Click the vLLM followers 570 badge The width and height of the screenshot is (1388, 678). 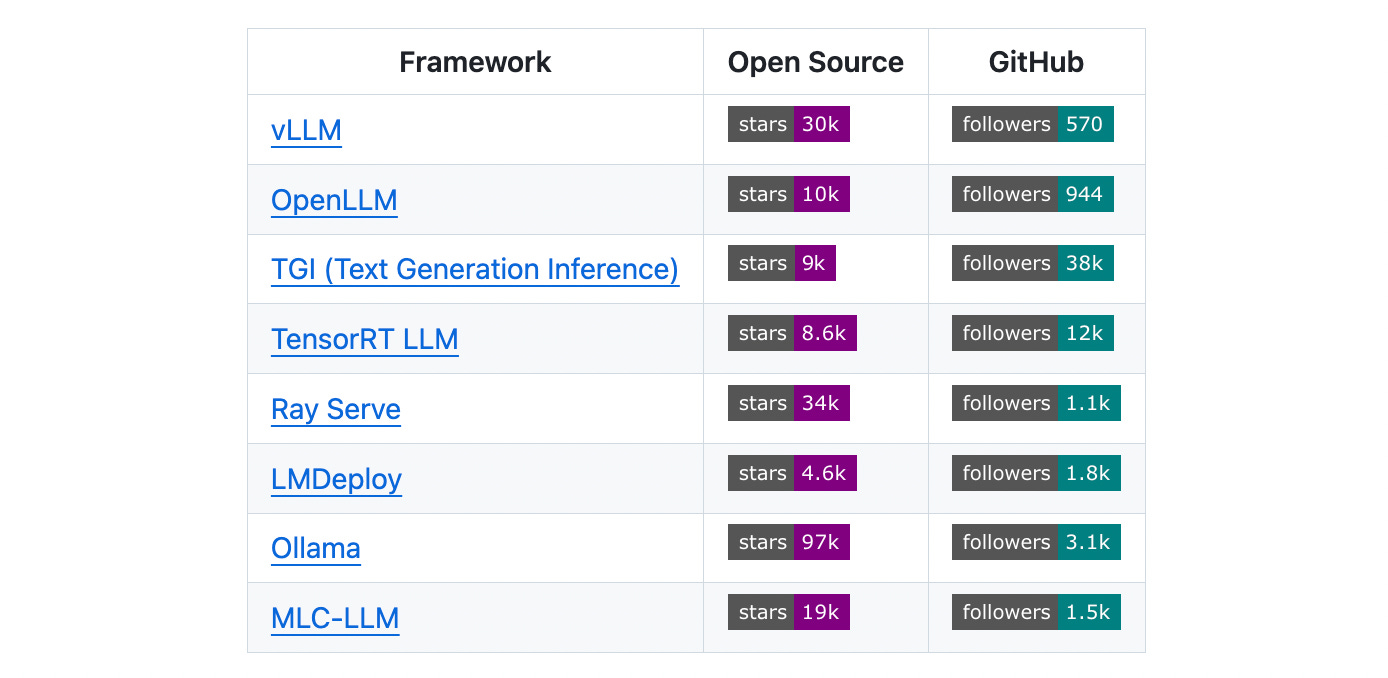1033,124
